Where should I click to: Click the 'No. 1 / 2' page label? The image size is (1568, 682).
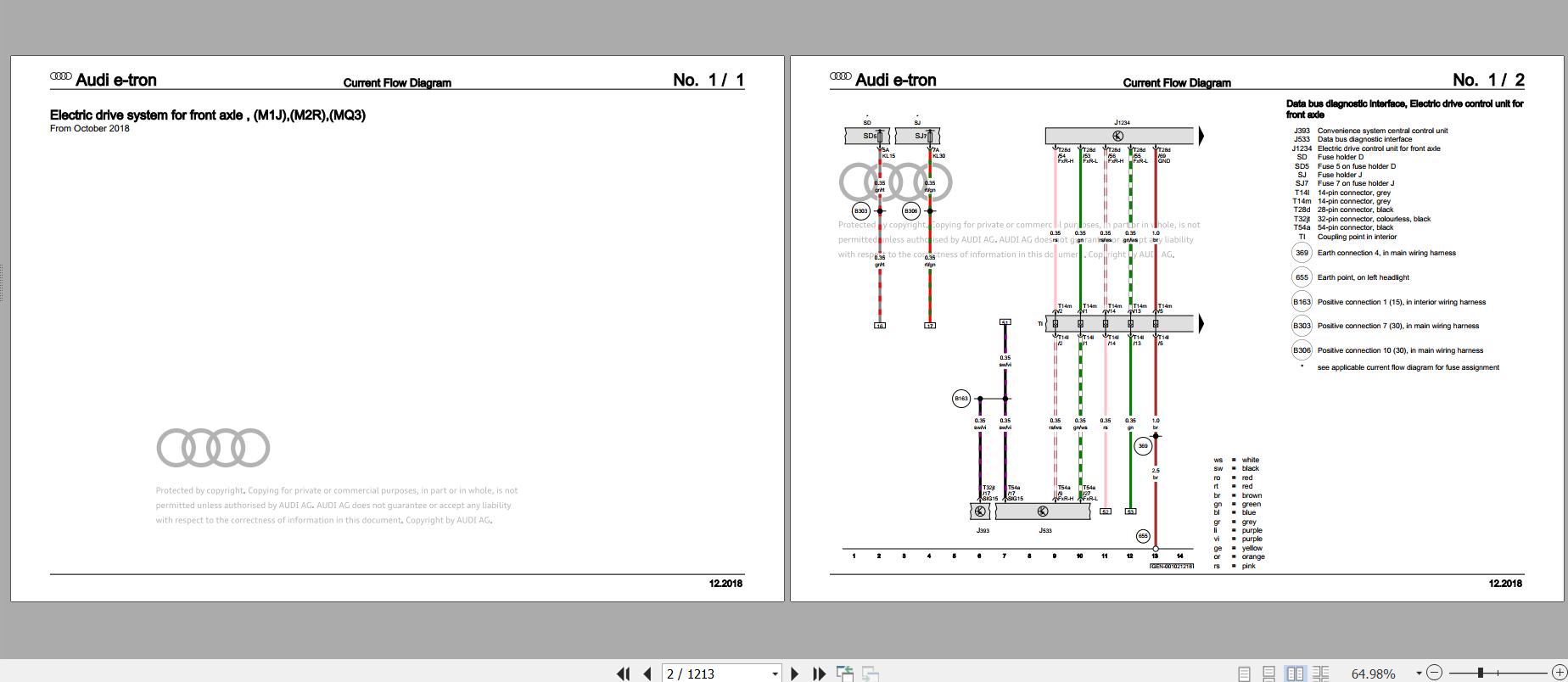pos(1488,80)
